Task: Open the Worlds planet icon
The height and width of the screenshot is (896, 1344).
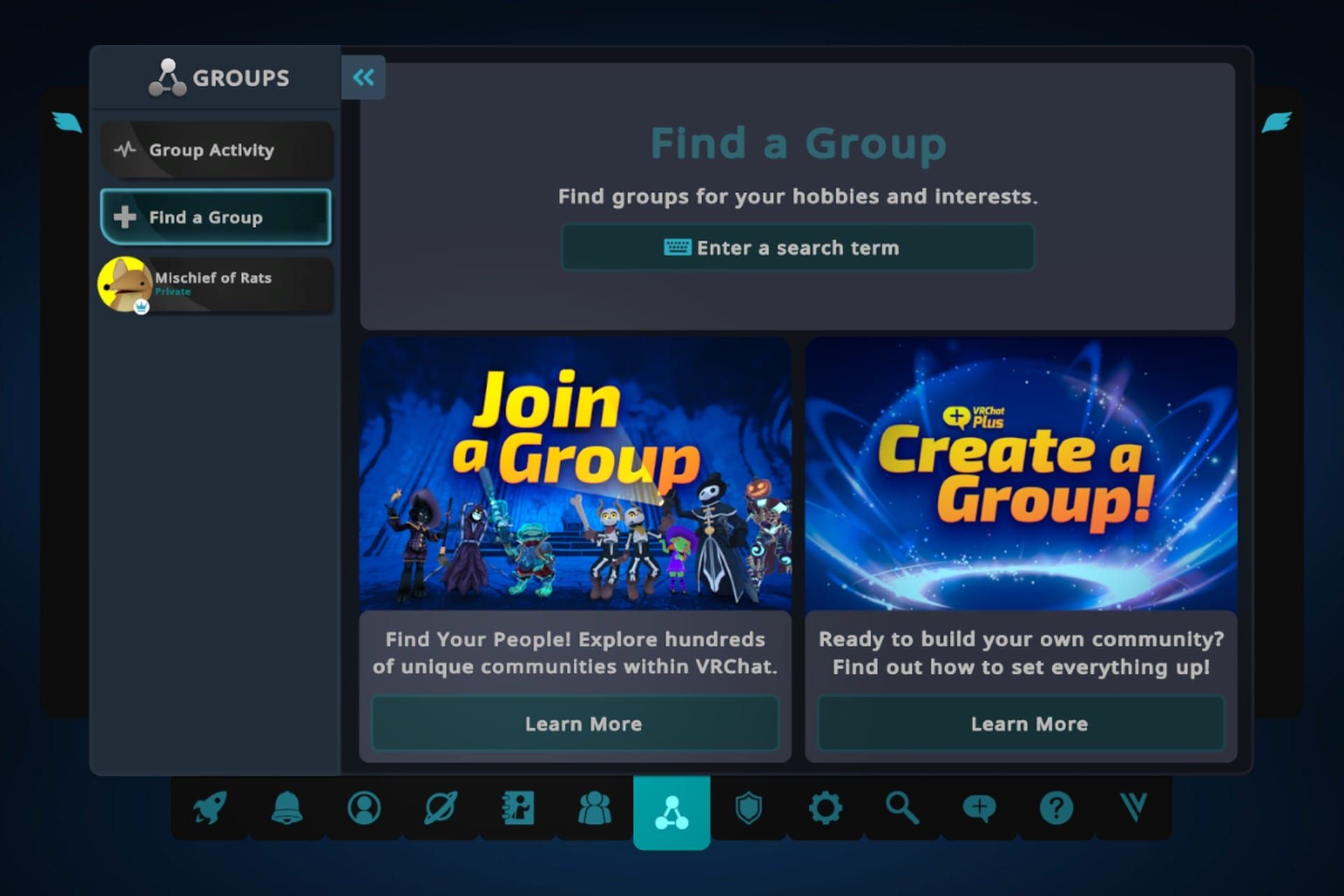Action: (441, 808)
